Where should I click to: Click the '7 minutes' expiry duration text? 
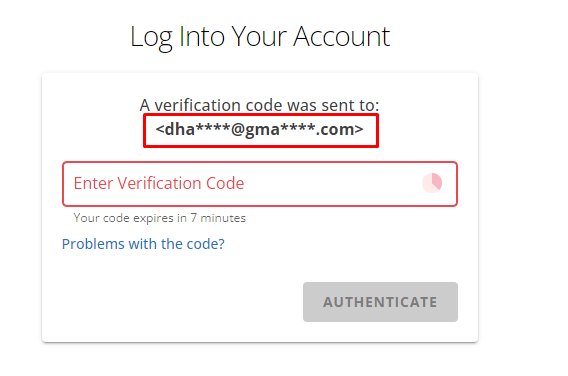pyautogui.click(x=218, y=218)
